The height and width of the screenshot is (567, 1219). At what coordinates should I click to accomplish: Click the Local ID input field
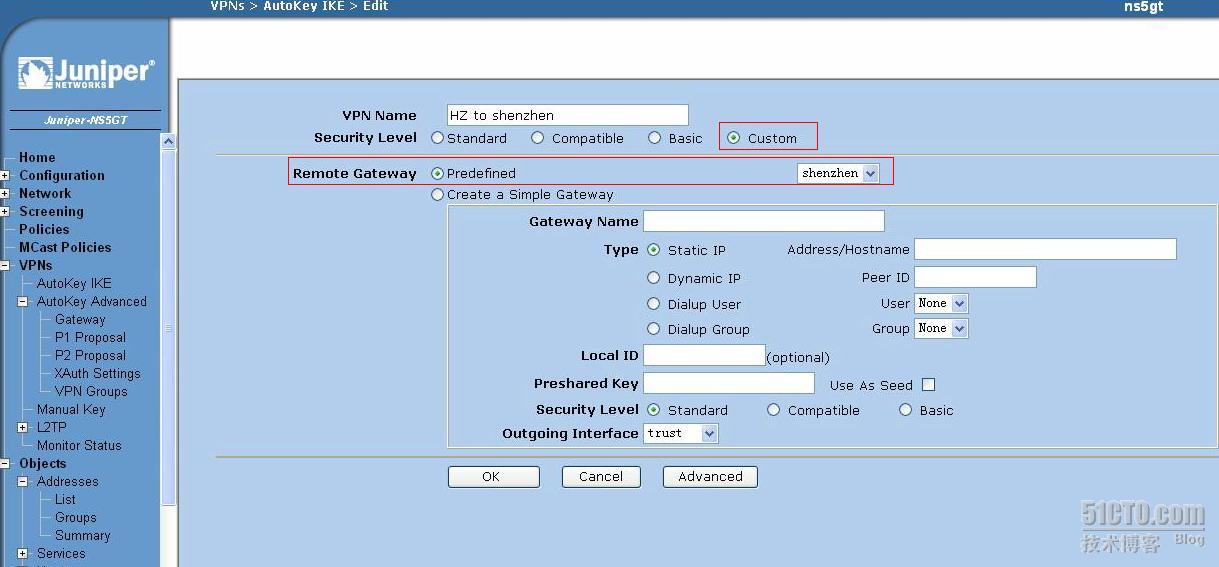coord(704,355)
